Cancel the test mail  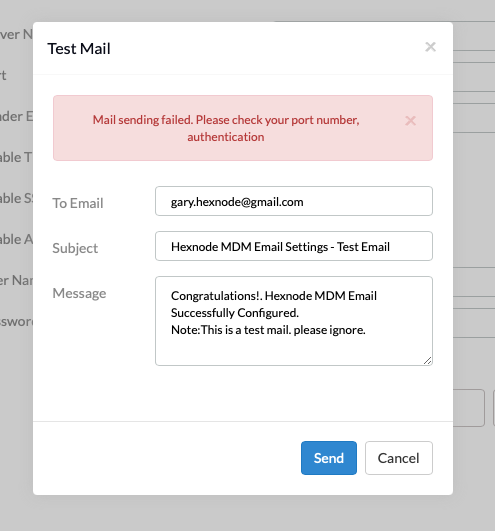(399, 458)
